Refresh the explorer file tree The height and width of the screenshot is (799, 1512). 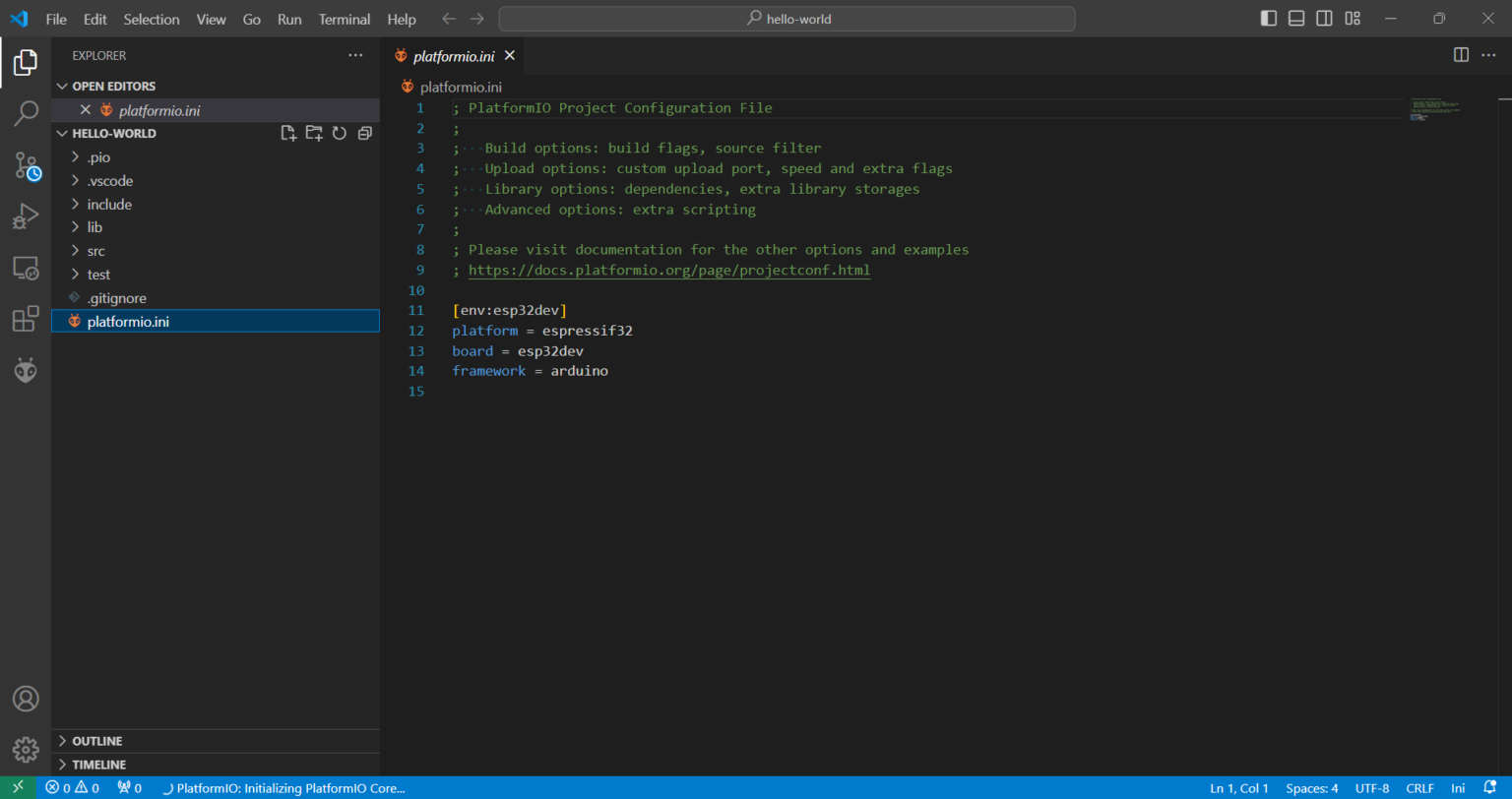tap(340, 134)
